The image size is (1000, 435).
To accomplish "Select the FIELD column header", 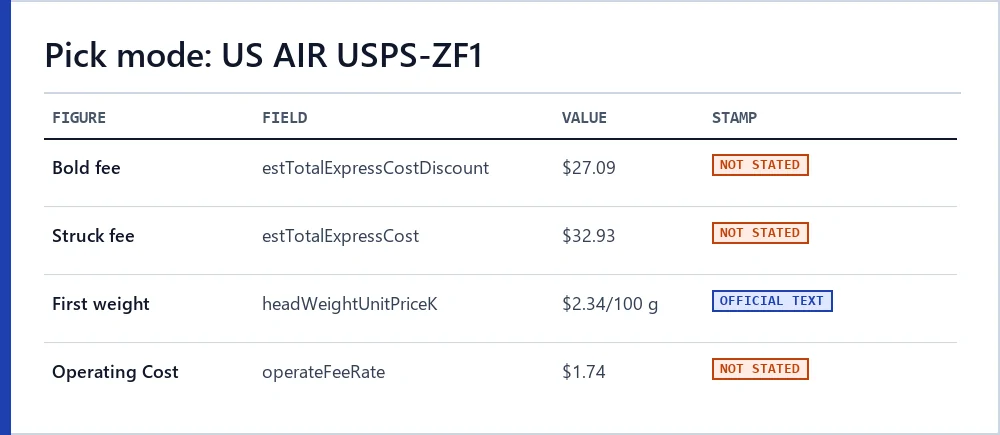I will pos(284,117).
